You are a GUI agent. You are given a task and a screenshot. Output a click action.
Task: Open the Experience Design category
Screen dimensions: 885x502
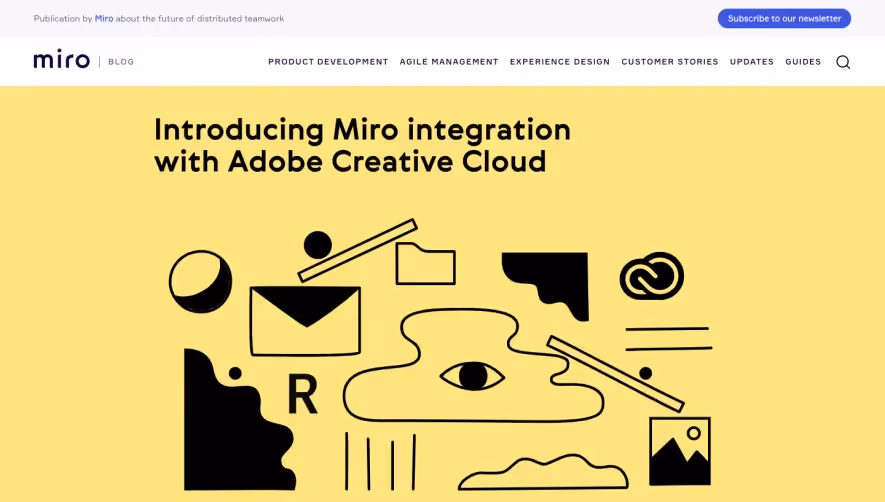(x=559, y=62)
